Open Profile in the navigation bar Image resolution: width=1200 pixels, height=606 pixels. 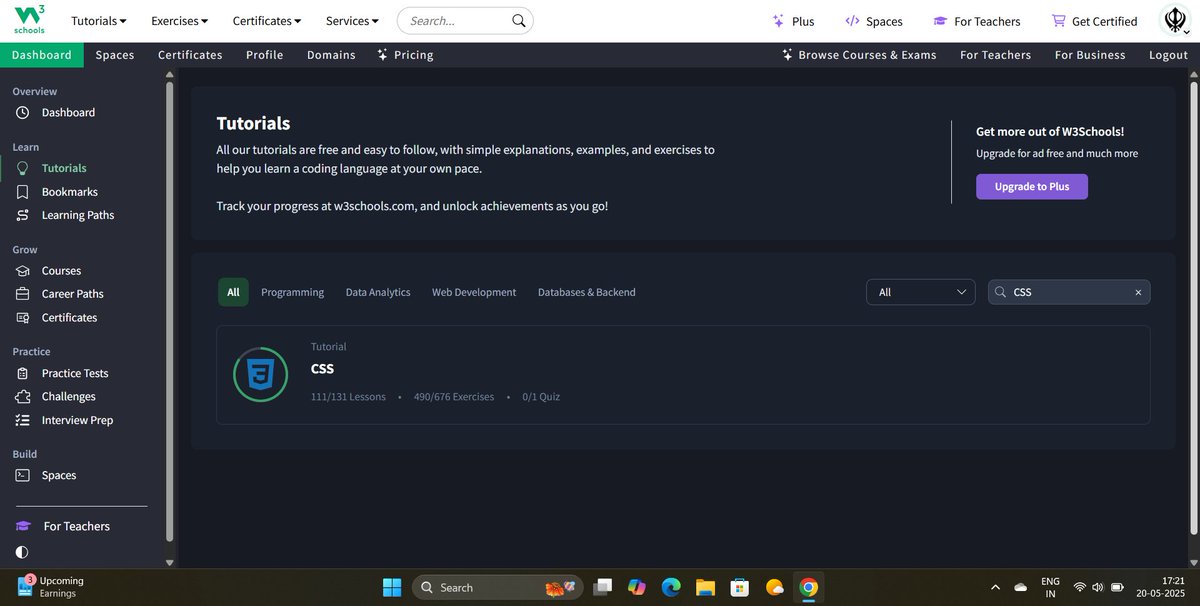(265, 55)
